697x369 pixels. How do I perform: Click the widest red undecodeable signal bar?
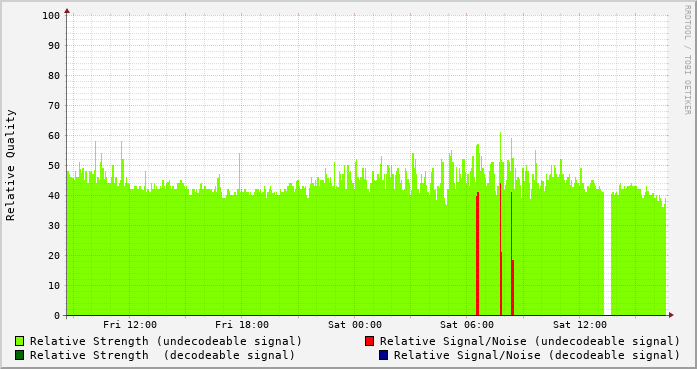477,254
